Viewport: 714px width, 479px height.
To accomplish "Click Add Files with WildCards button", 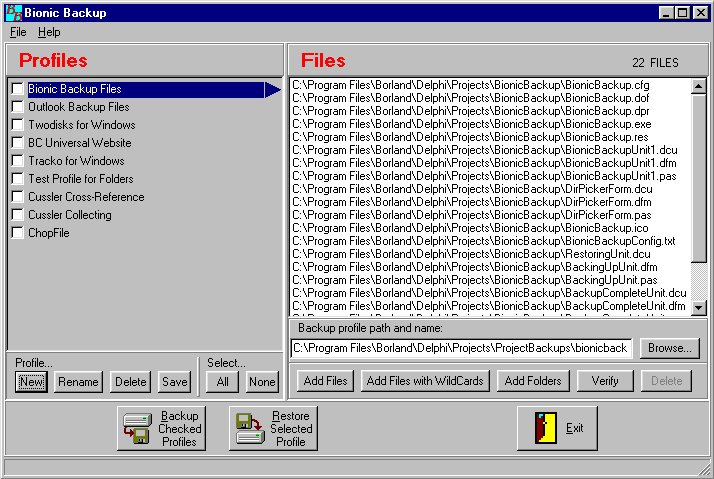I will click(x=425, y=380).
